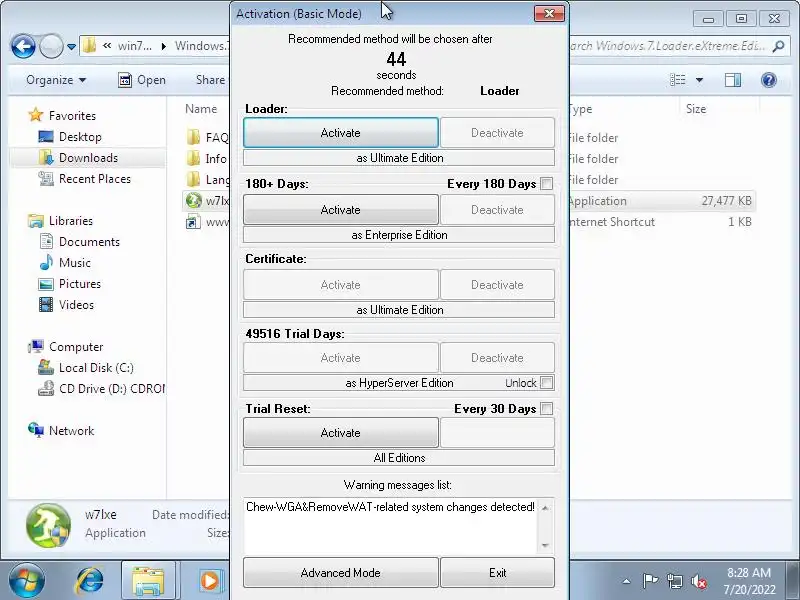800x600 pixels.
Task: Click the 'All Editions' bar
Action: click(x=399, y=458)
